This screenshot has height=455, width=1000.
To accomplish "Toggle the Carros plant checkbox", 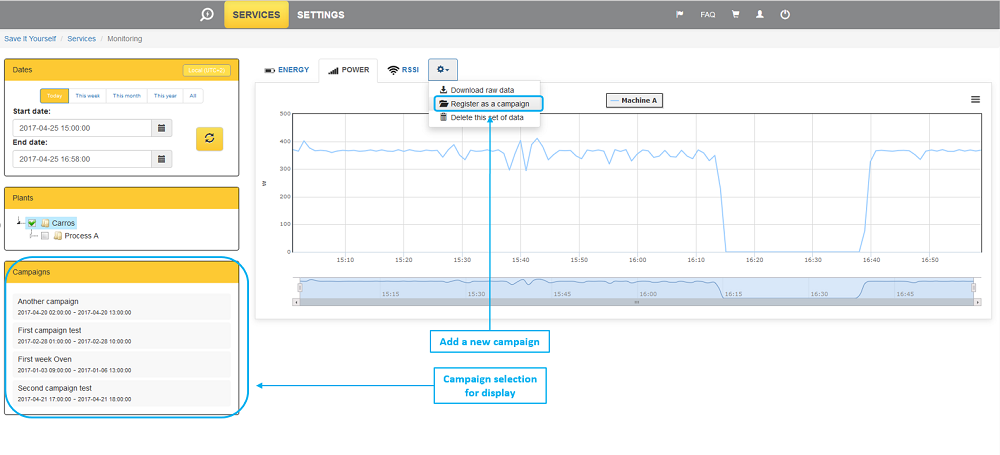I will click(32, 223).
